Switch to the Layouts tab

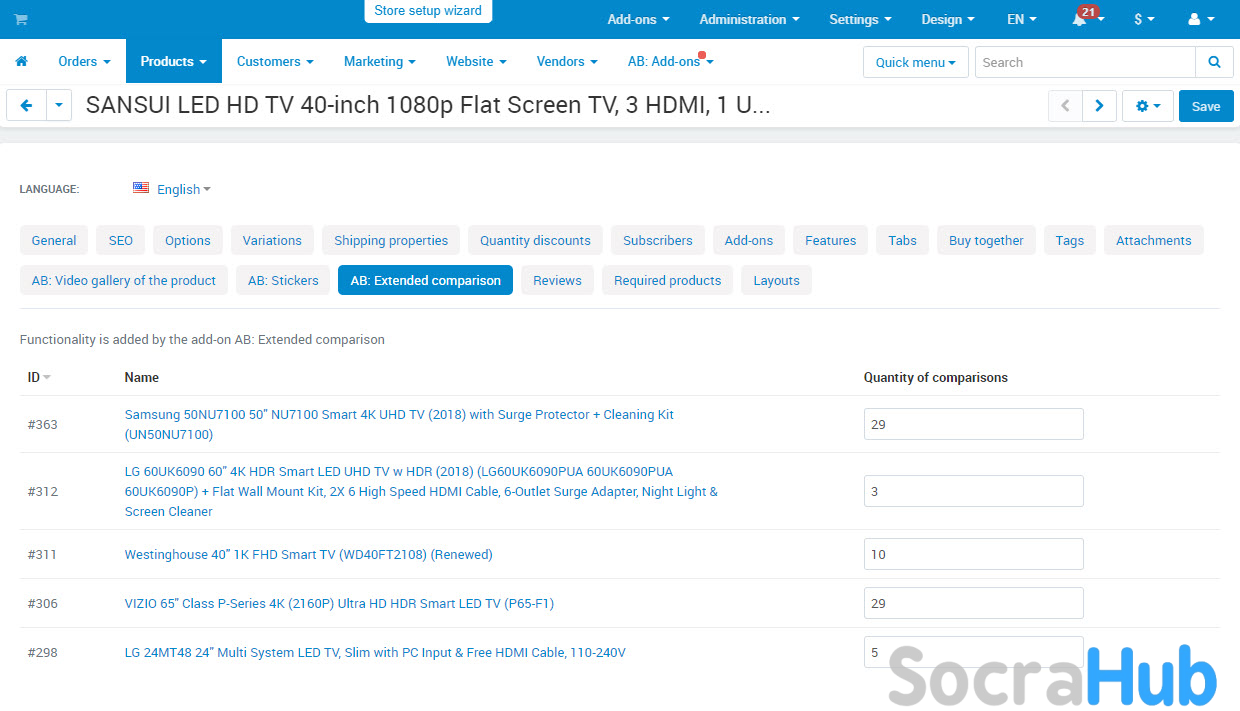click(777, 280)
